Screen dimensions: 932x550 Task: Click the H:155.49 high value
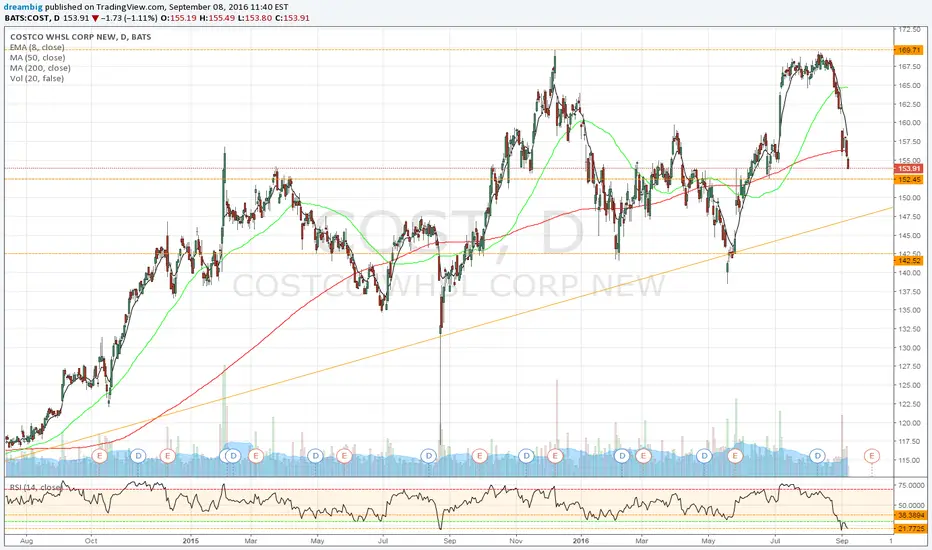(217, 18)
